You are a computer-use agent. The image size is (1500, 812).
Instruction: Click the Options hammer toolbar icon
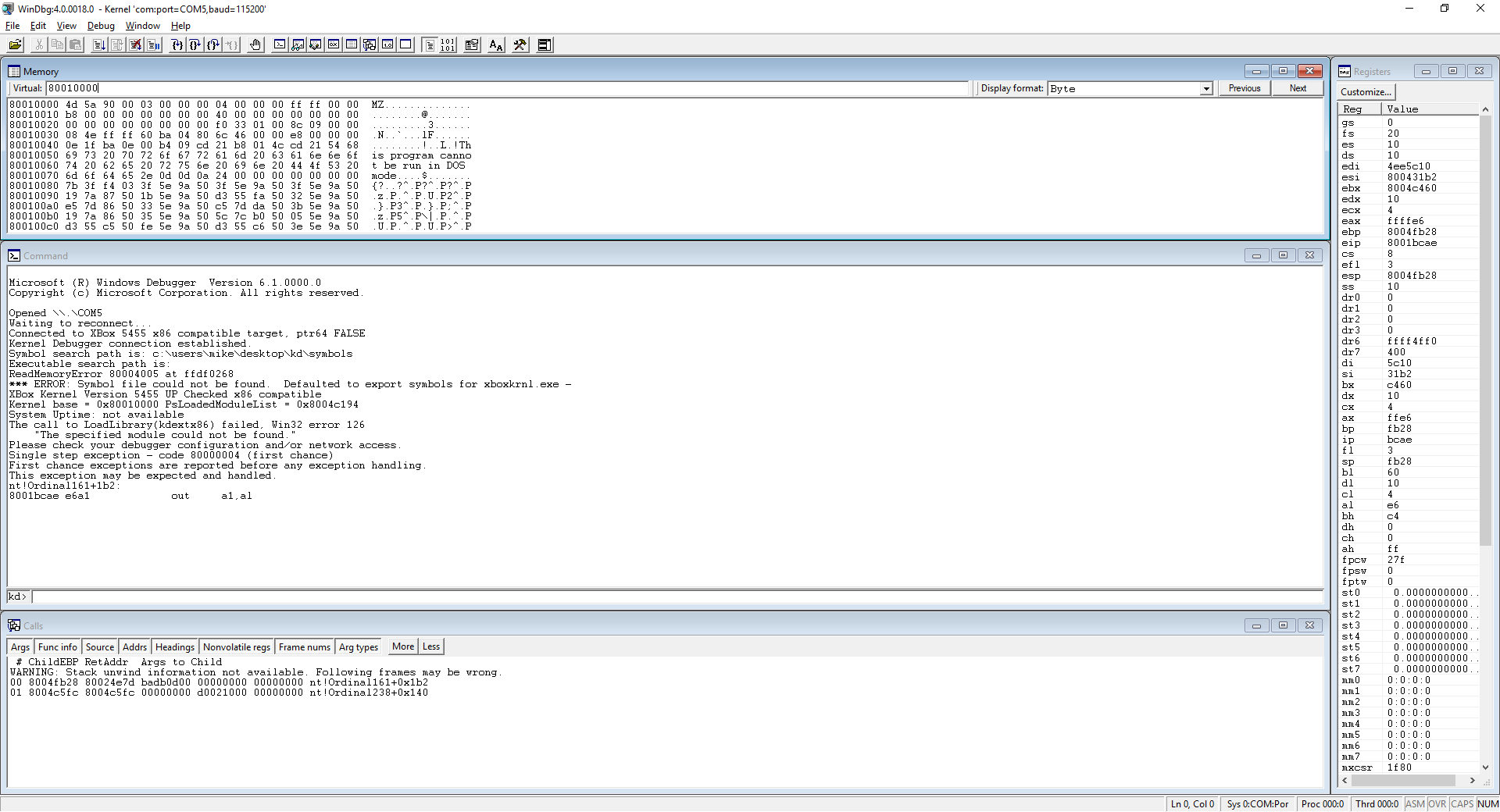pos(520,45)
